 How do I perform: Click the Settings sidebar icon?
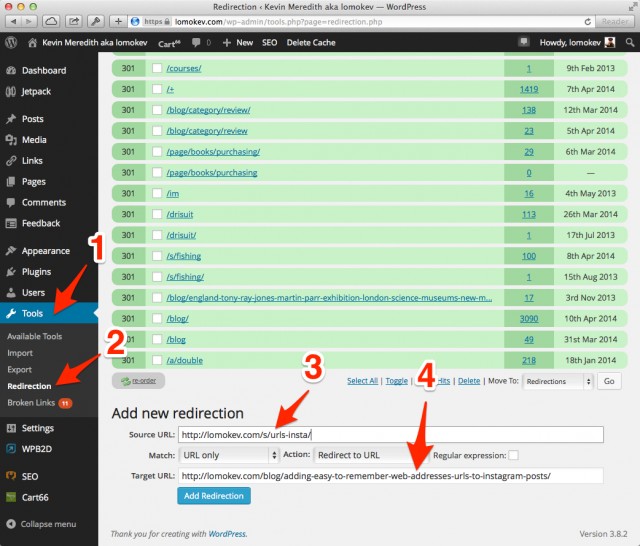[x=11, y=428]
